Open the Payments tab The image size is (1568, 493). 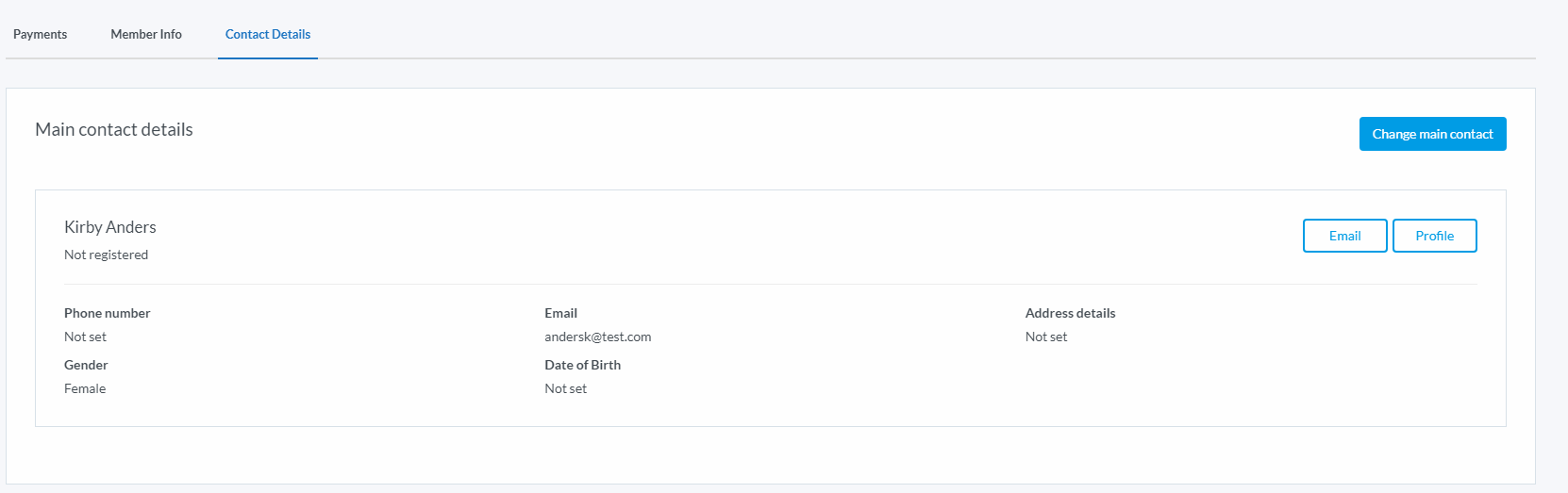41,35
